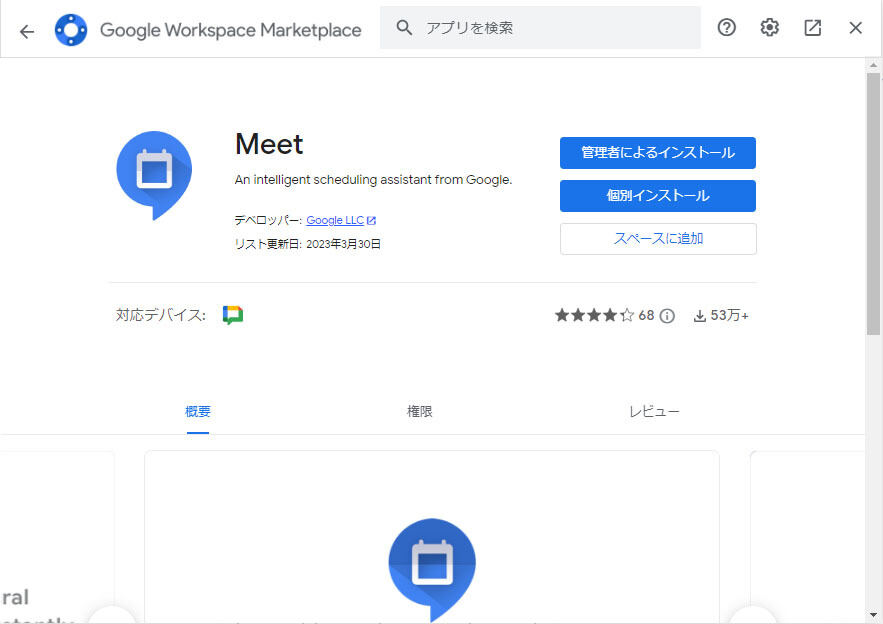Click 個別インストール button
The image size is (883, 624).
(658, 195)
